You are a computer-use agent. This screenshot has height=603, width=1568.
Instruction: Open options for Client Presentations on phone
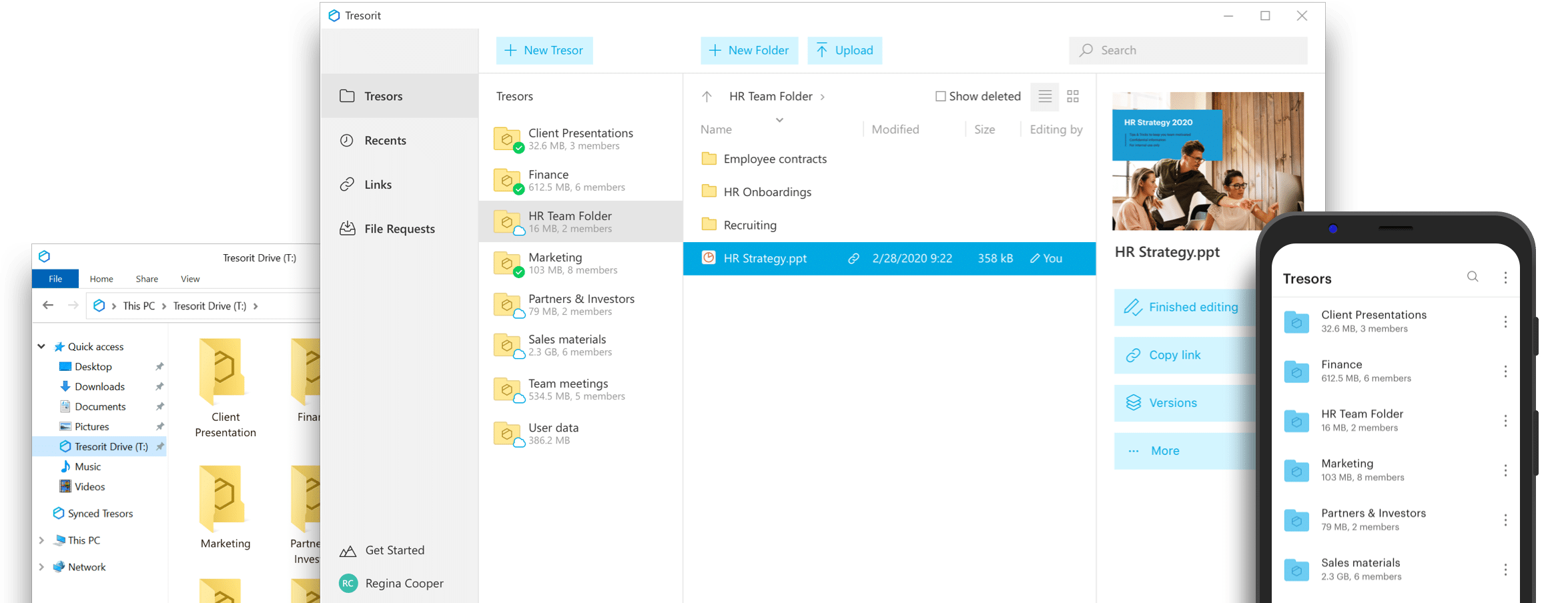(1505, 322)
